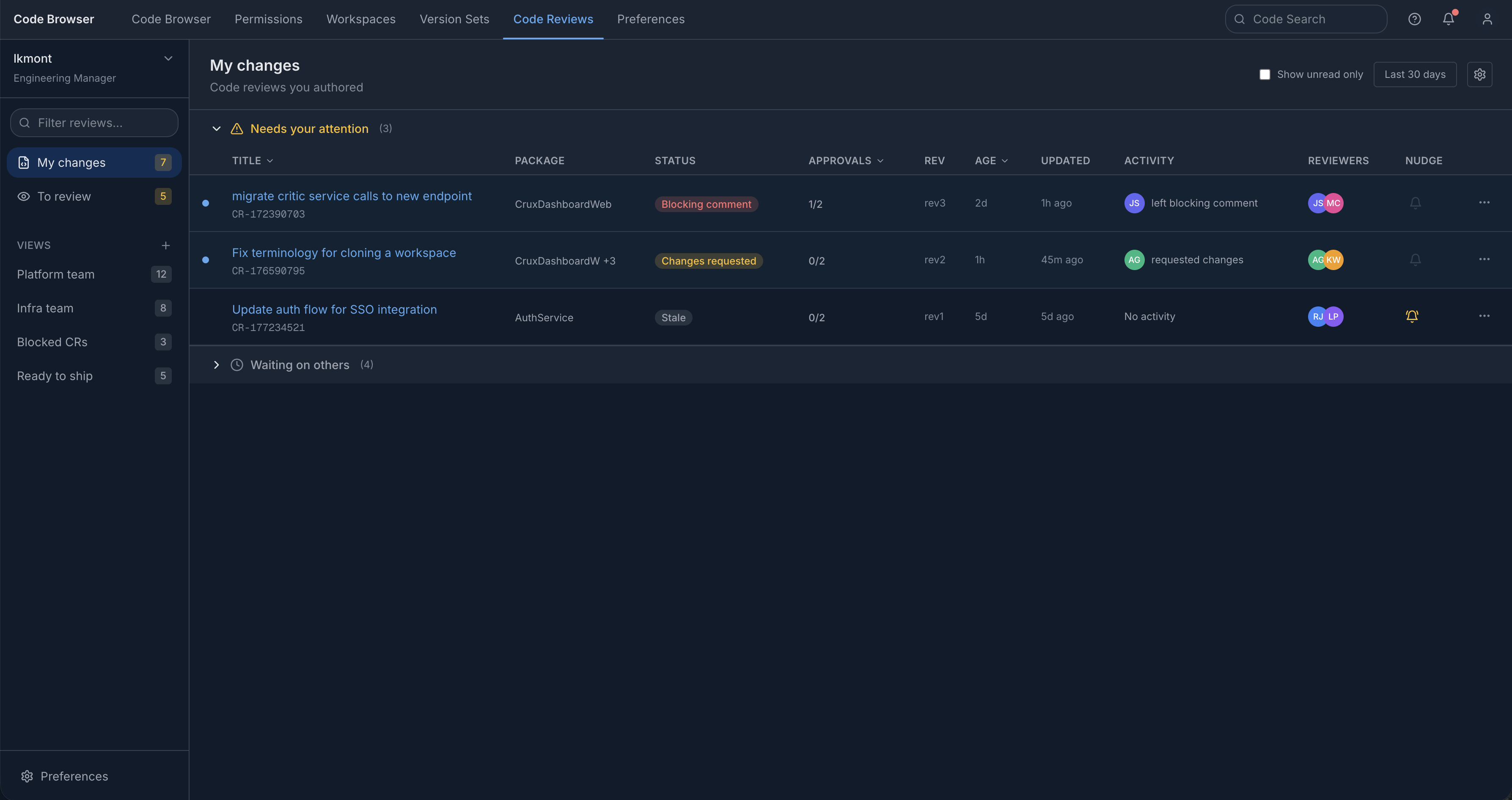
Task: Open the user profile icon
Action: click(1487, 19)
